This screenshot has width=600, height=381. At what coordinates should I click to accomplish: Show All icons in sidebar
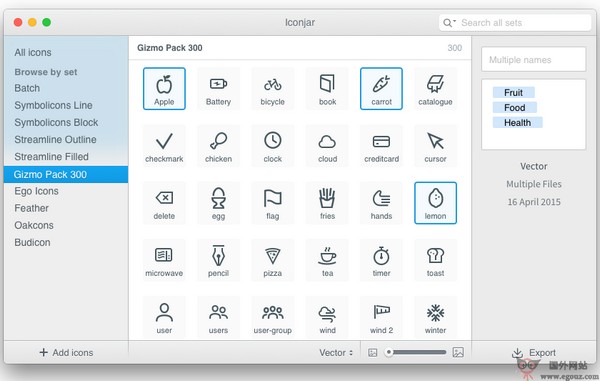(x=33, y=52)
